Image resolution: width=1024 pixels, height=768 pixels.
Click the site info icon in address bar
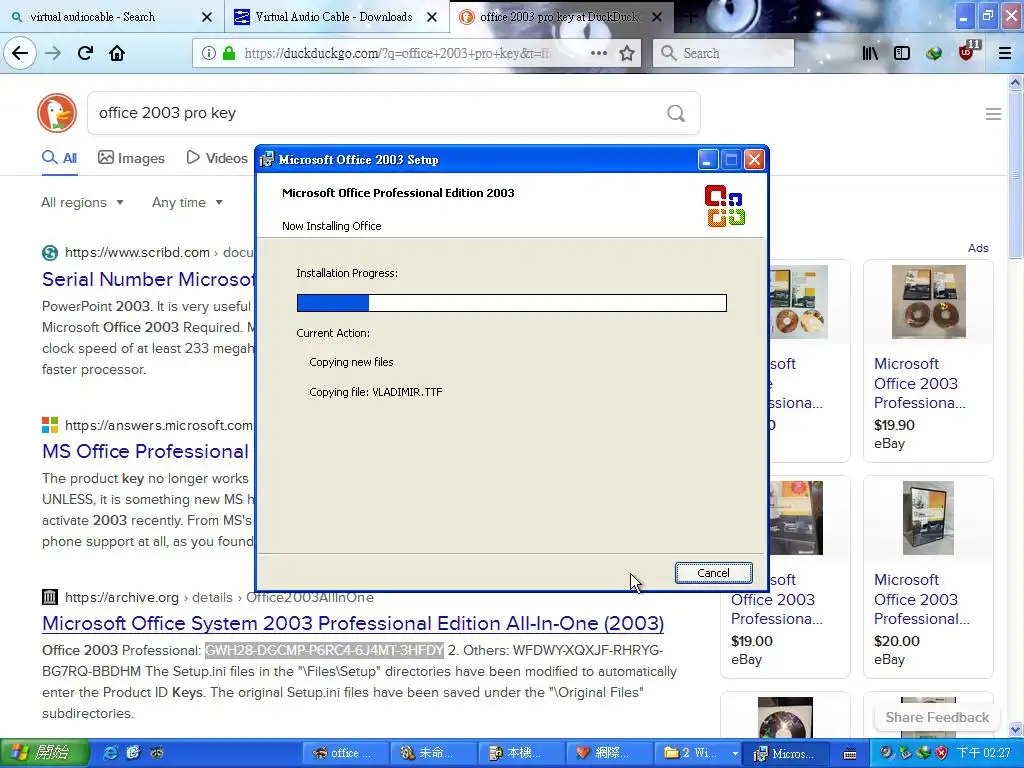208,53
